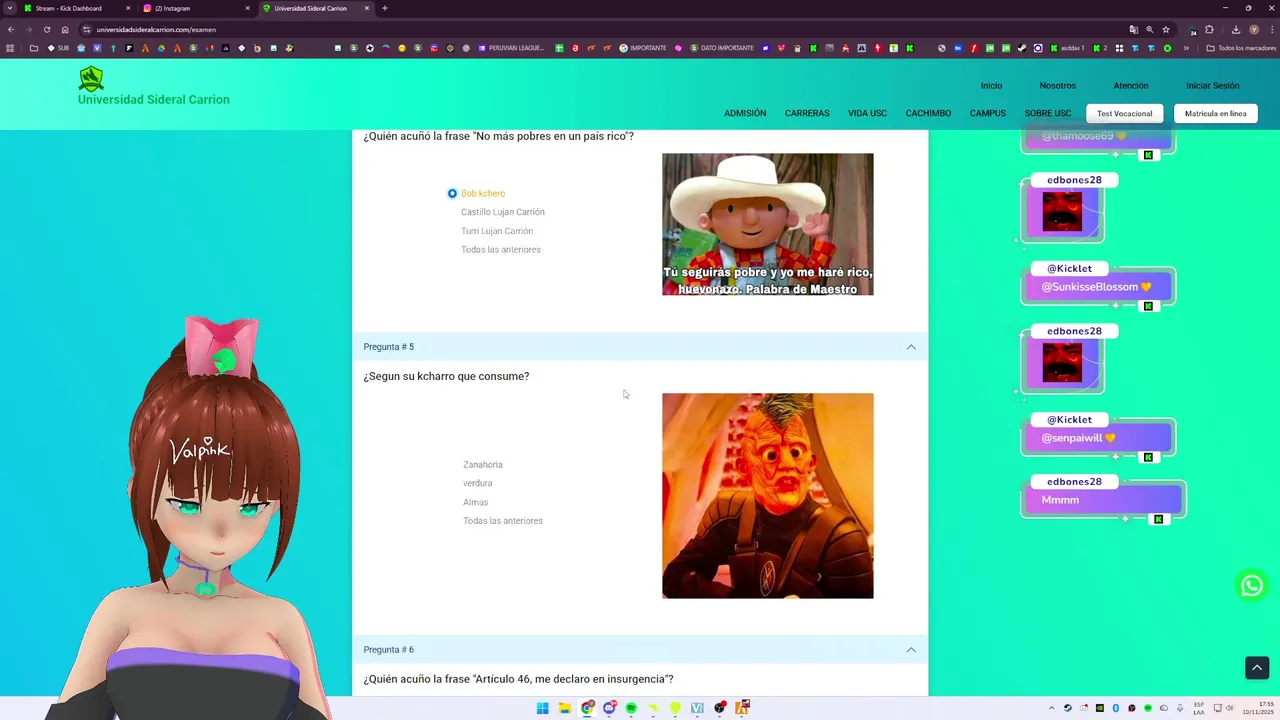The width and height of the screenshot is (1280, 720).
Task: Choose Todas las anteriores under the Bob kchero question
Action: [500, 250]
